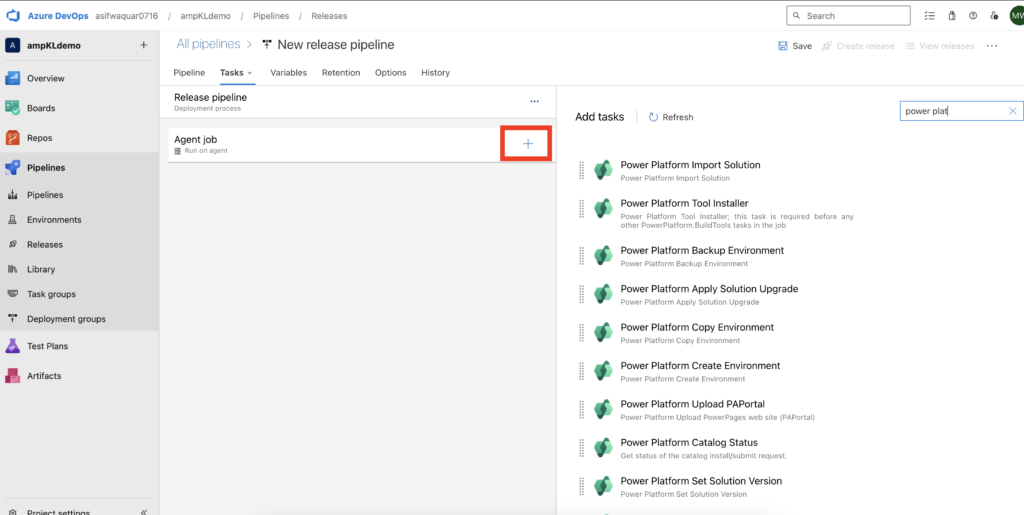Click the plus icon next to ampKLdemo

pyautogui.click(x=144, y=46)
